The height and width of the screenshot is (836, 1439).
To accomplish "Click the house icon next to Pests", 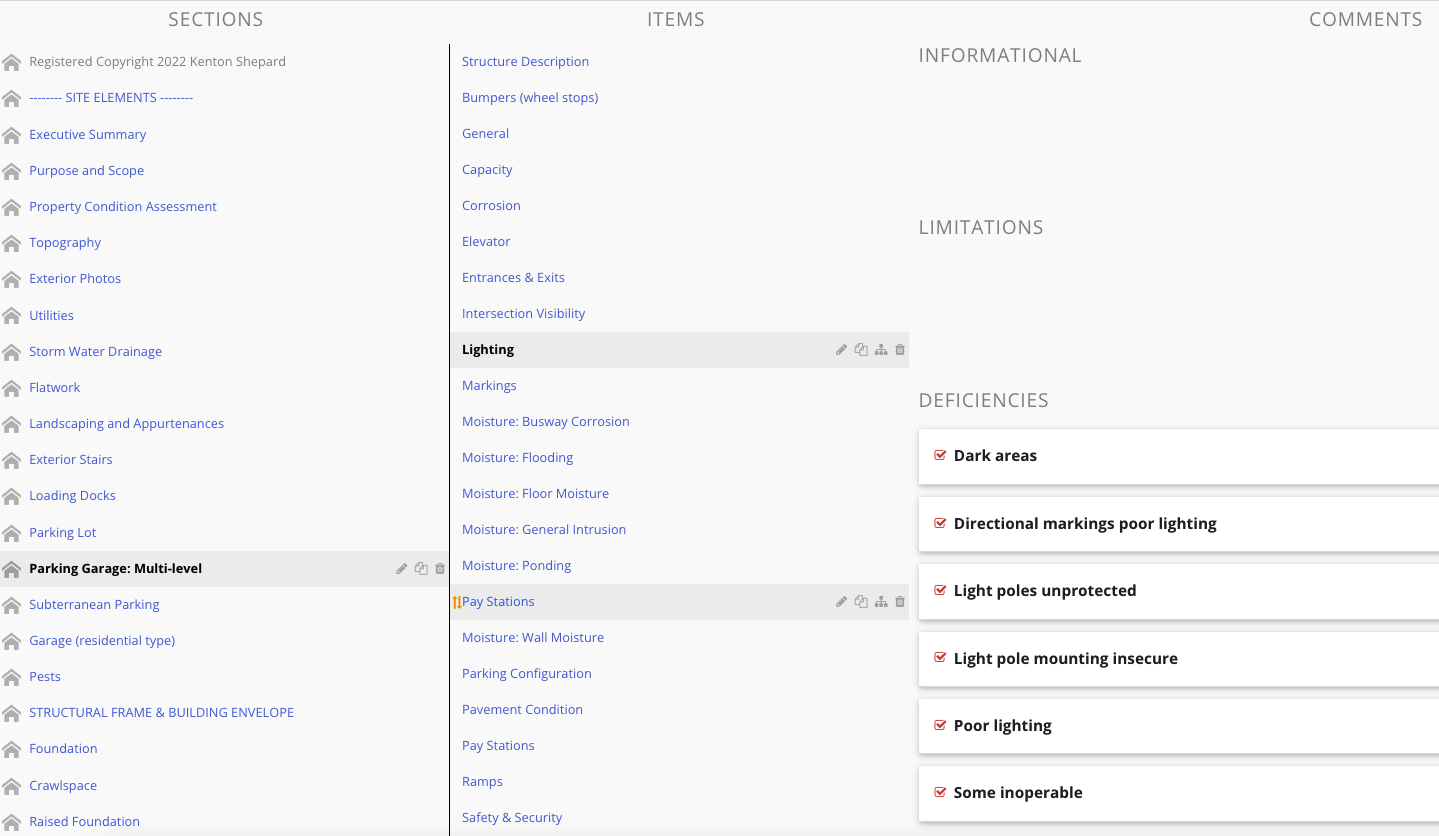I will click(12, 677).
